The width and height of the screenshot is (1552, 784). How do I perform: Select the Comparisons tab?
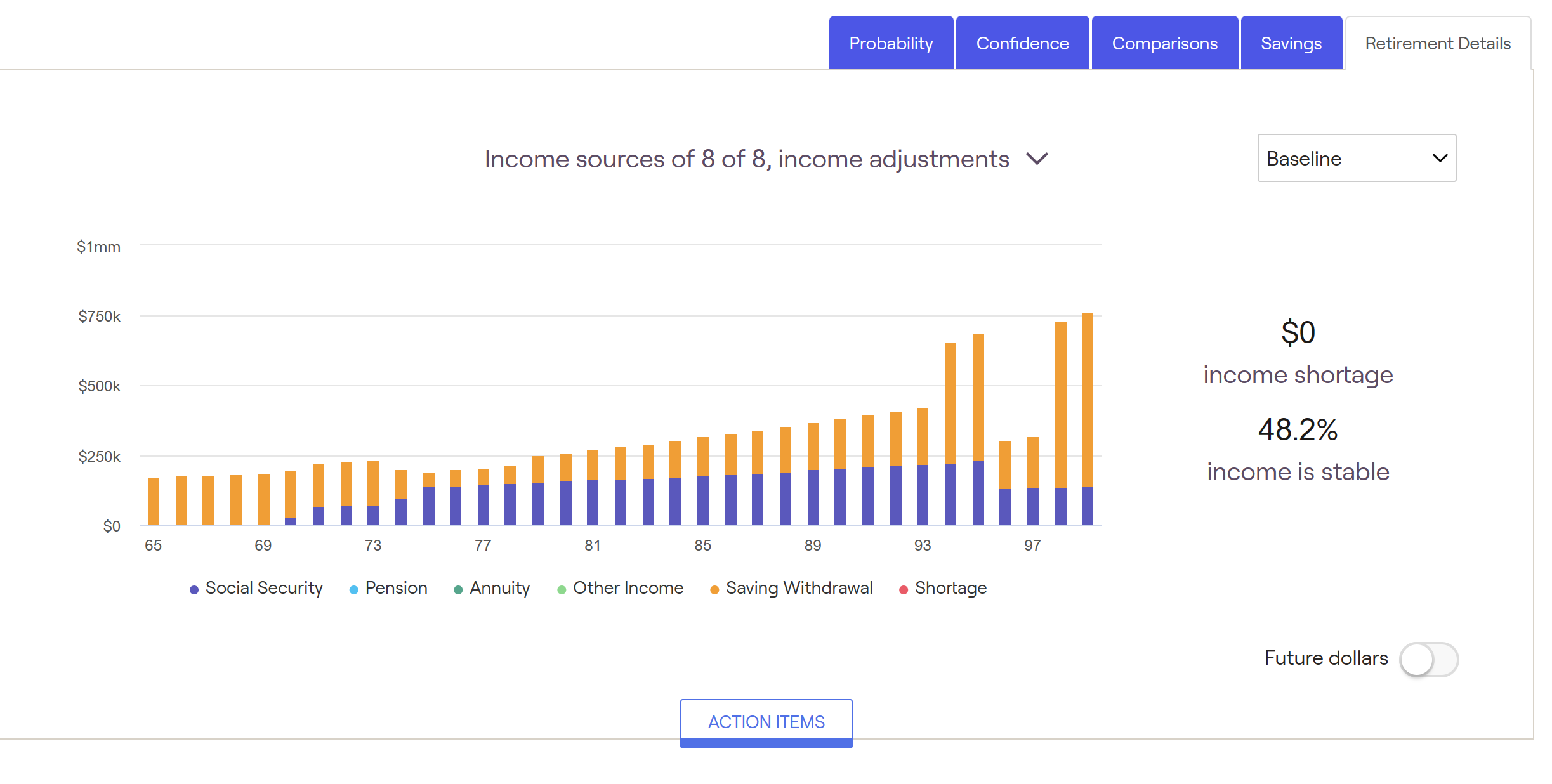1164,42
